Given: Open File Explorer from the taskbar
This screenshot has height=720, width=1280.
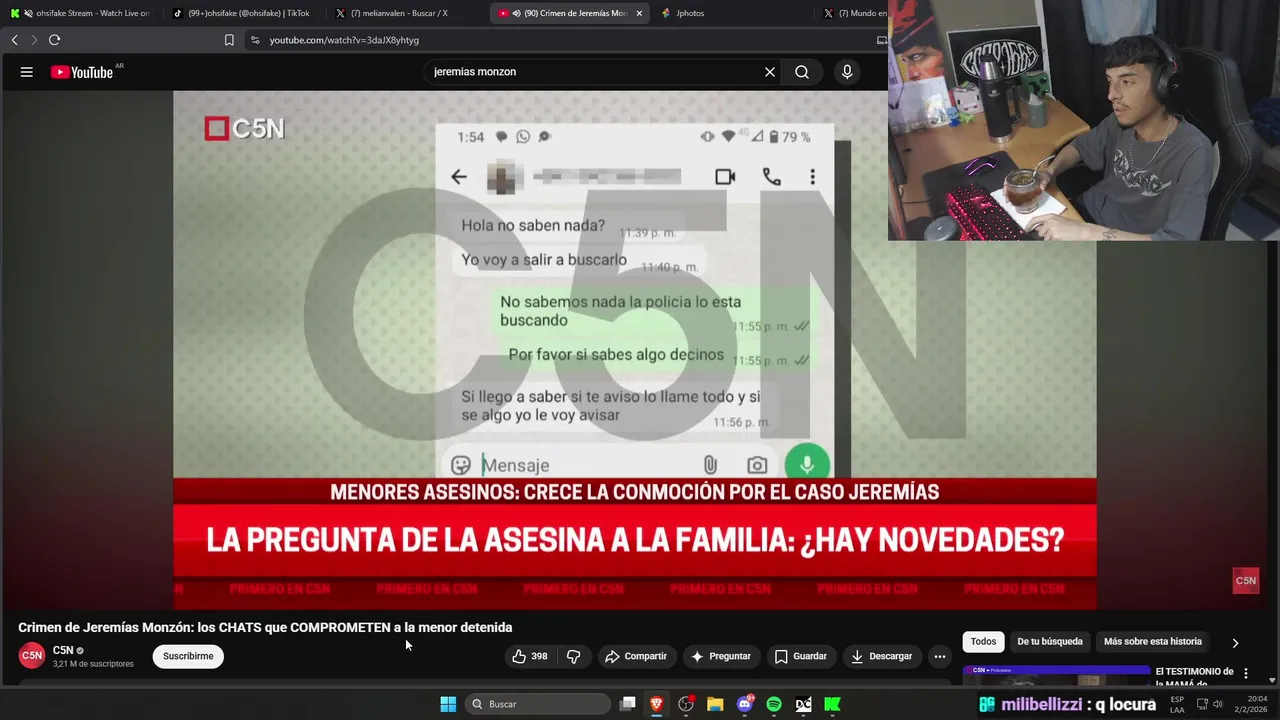Looking at the screenshot, I should coord(715,704).
